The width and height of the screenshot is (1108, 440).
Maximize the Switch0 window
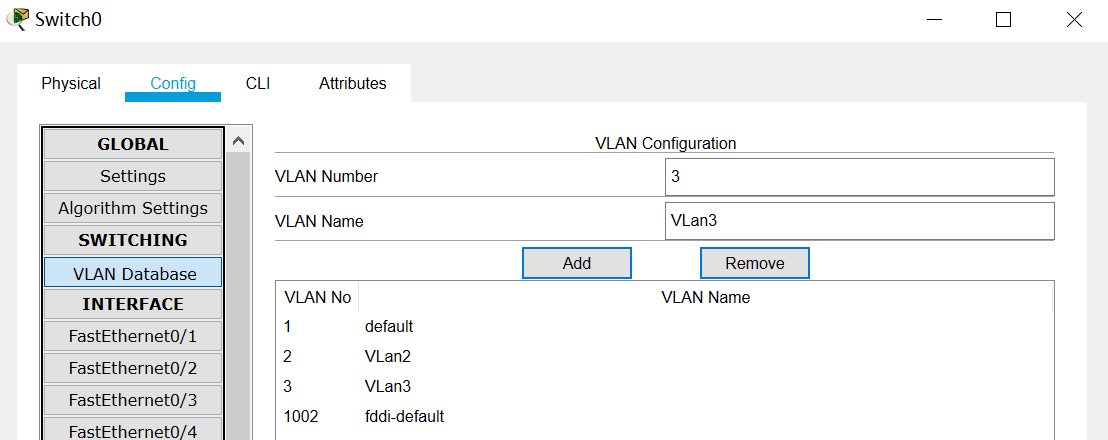[x=1003, y=19]
